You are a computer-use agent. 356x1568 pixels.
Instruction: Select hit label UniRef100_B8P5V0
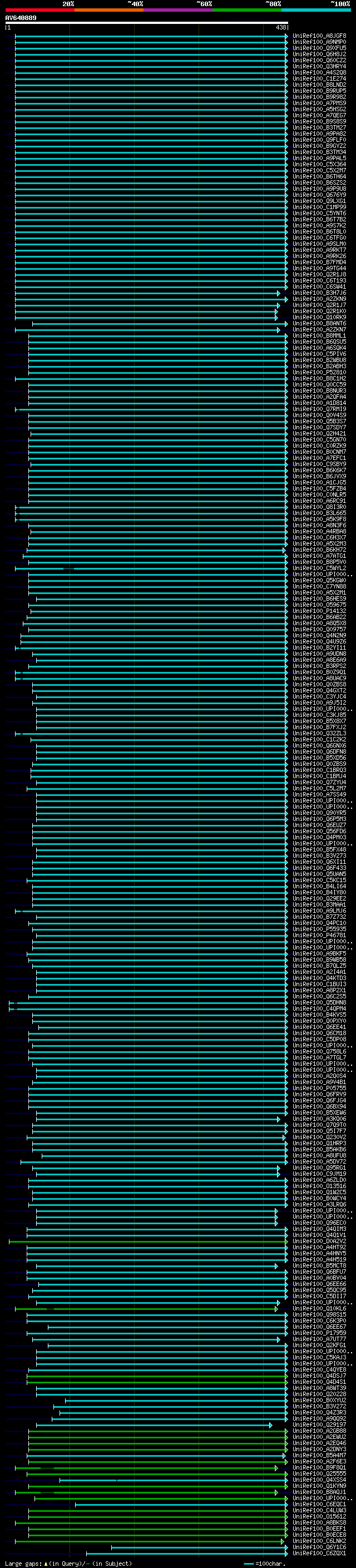(x=319, y=562)
